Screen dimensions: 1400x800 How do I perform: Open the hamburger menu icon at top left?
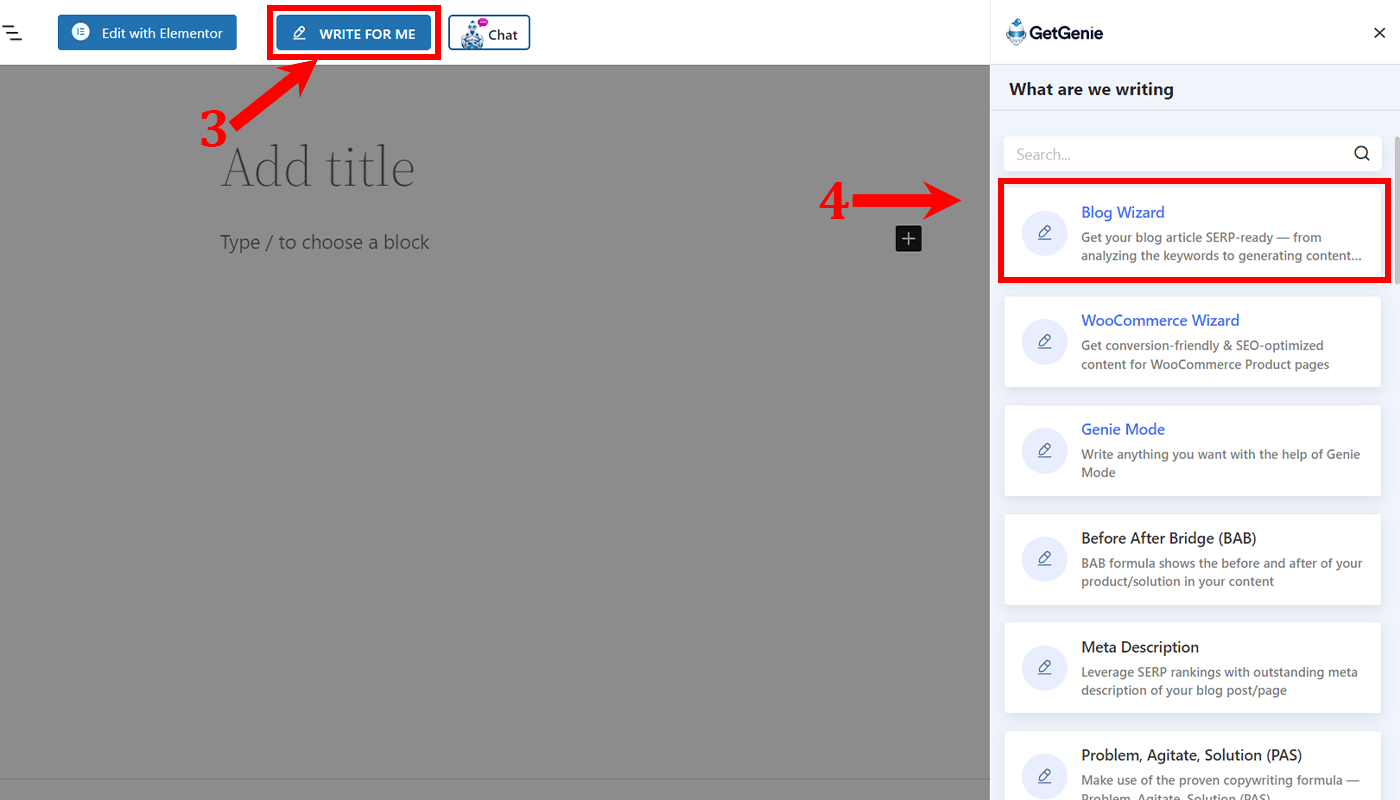12,33
